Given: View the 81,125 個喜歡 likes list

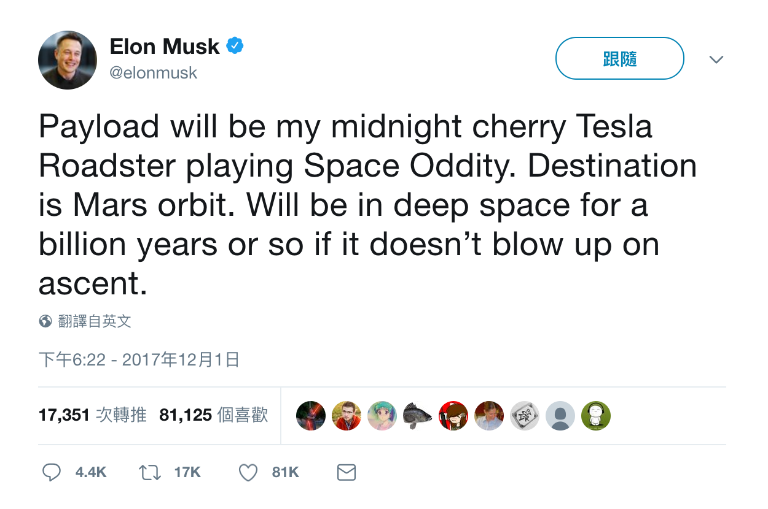Looking at the screenshot, I should pyautogui.click(x=213, y=415).
